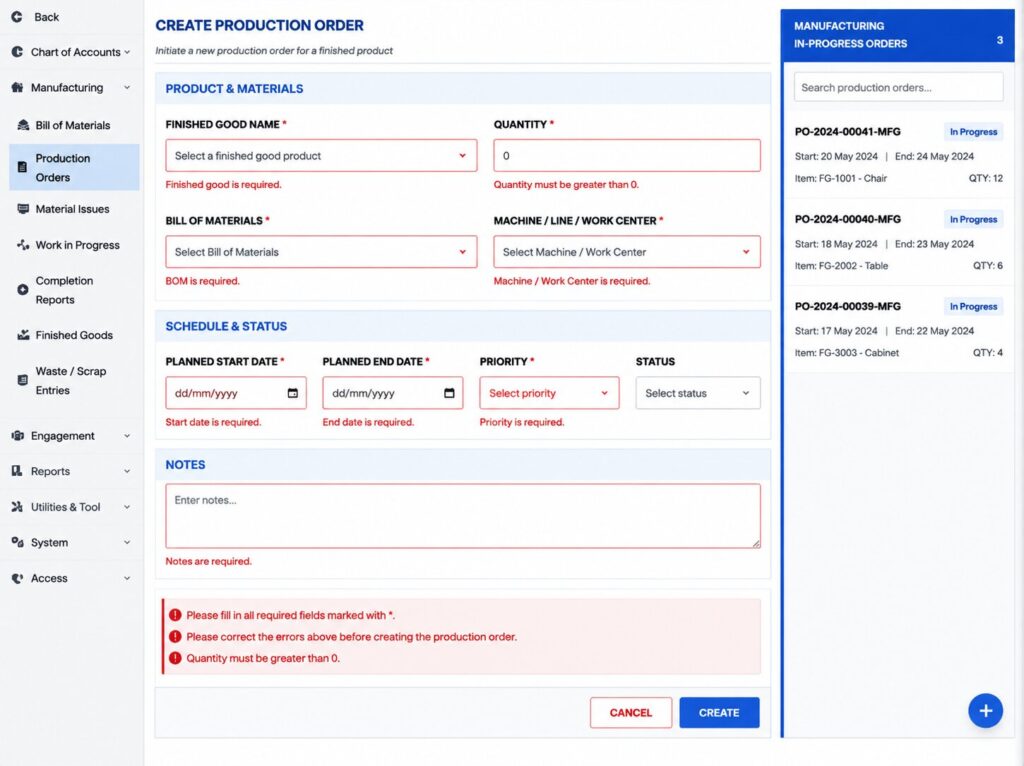Open Material Issues menu item
The width and height of the screenshot is (1024, 766).
pos(74,209)
